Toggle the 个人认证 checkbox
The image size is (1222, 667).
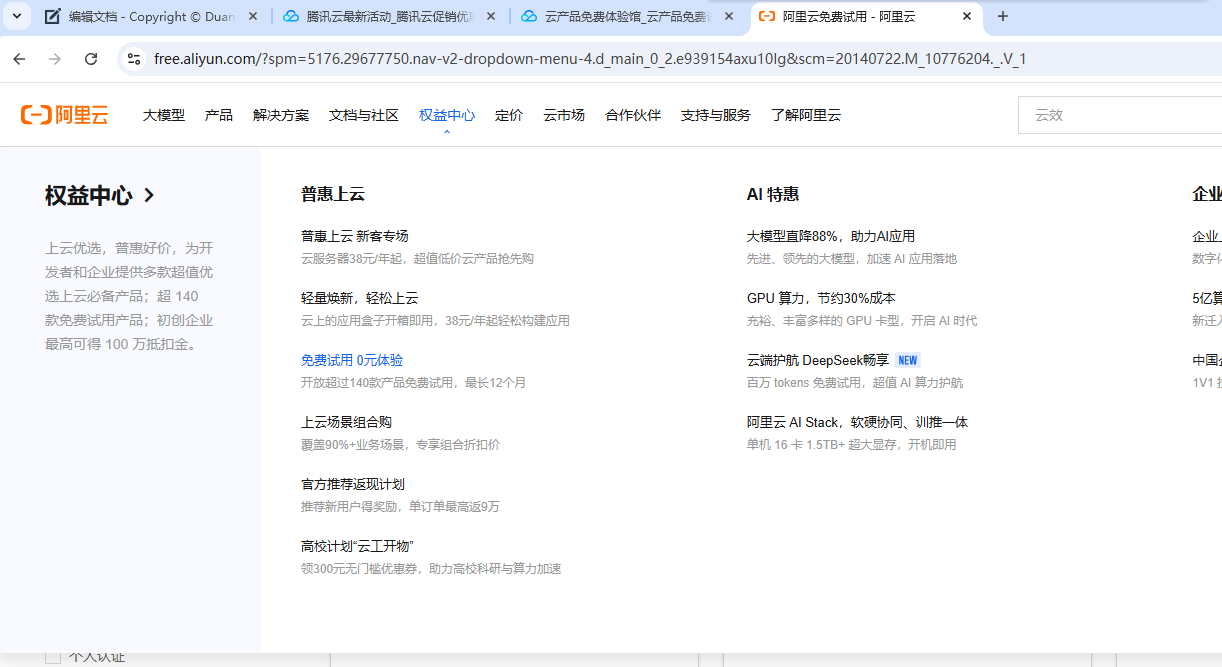(x=53, y=657)
